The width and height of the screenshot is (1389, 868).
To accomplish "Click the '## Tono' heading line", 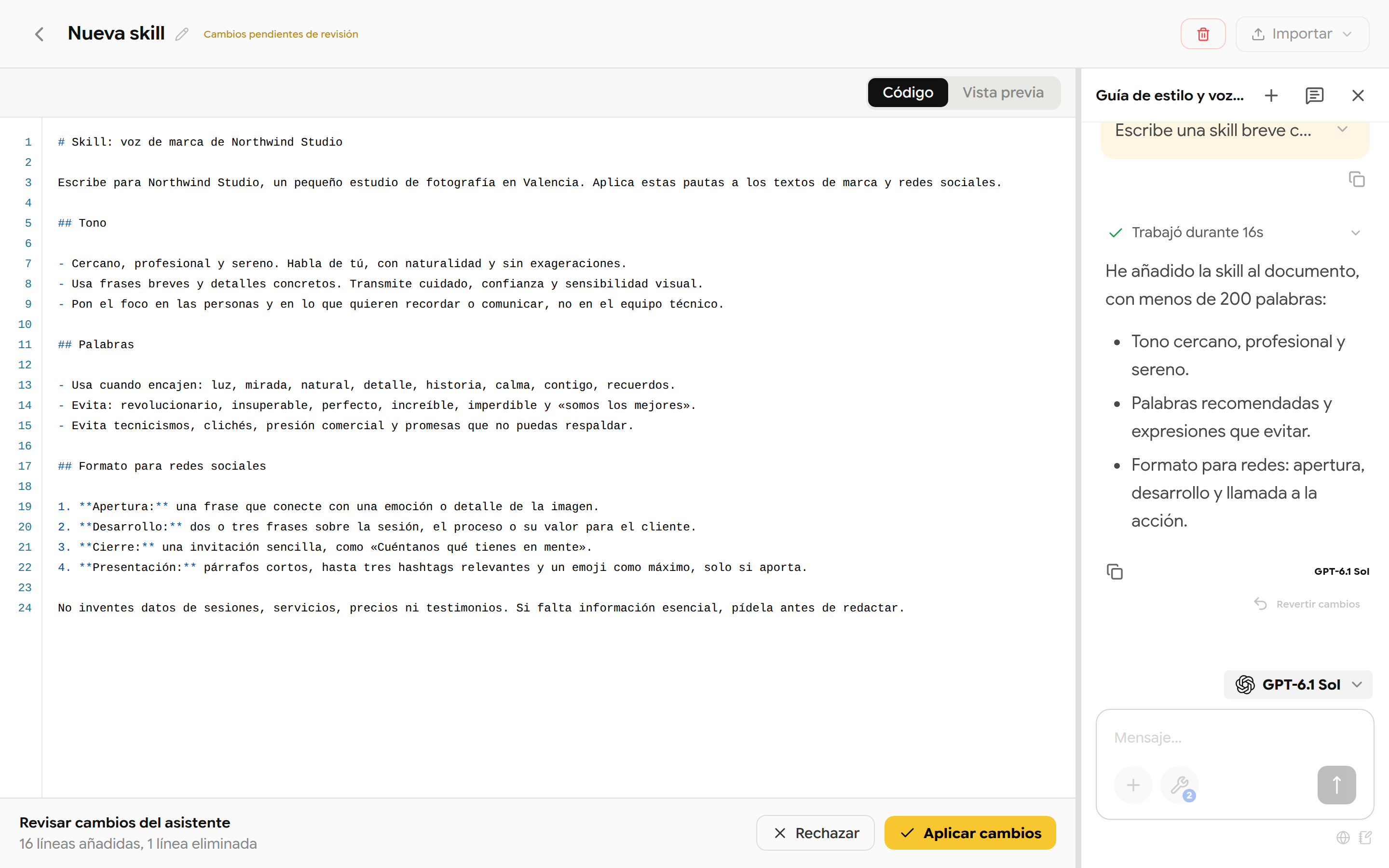I will point(82,223).
